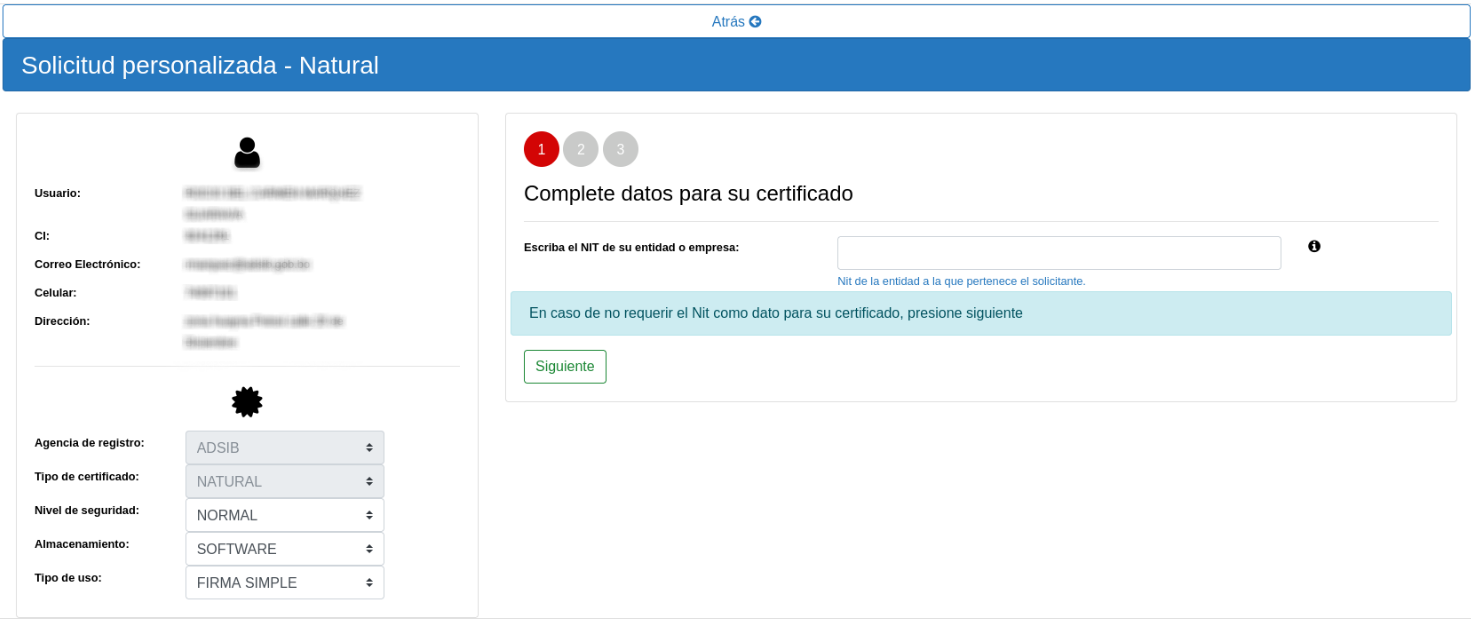The width and height of the screenshot is (1471, 624).
Task: Click the left-arrow icon beside Atrás
Action: (x=755, y=21)
